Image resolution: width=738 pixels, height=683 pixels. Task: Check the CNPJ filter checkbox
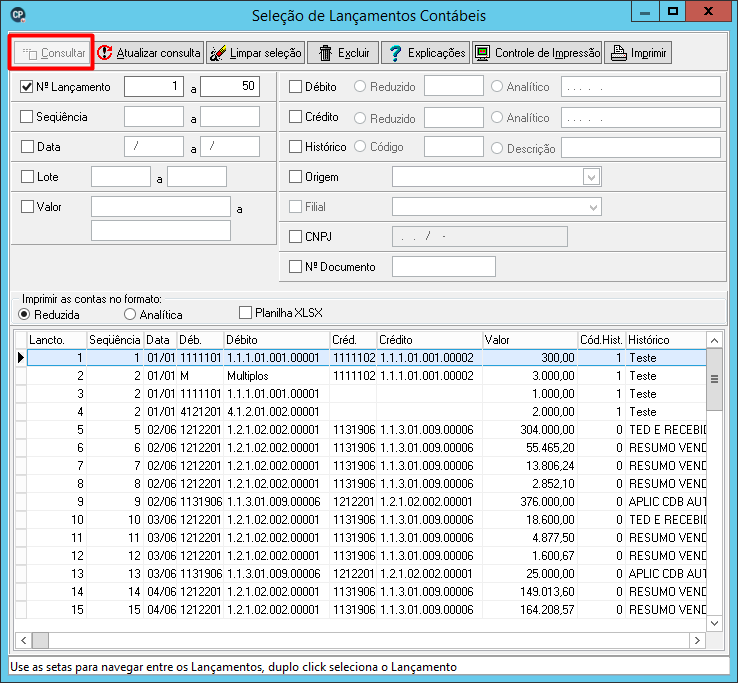click(x=295, y=237)
